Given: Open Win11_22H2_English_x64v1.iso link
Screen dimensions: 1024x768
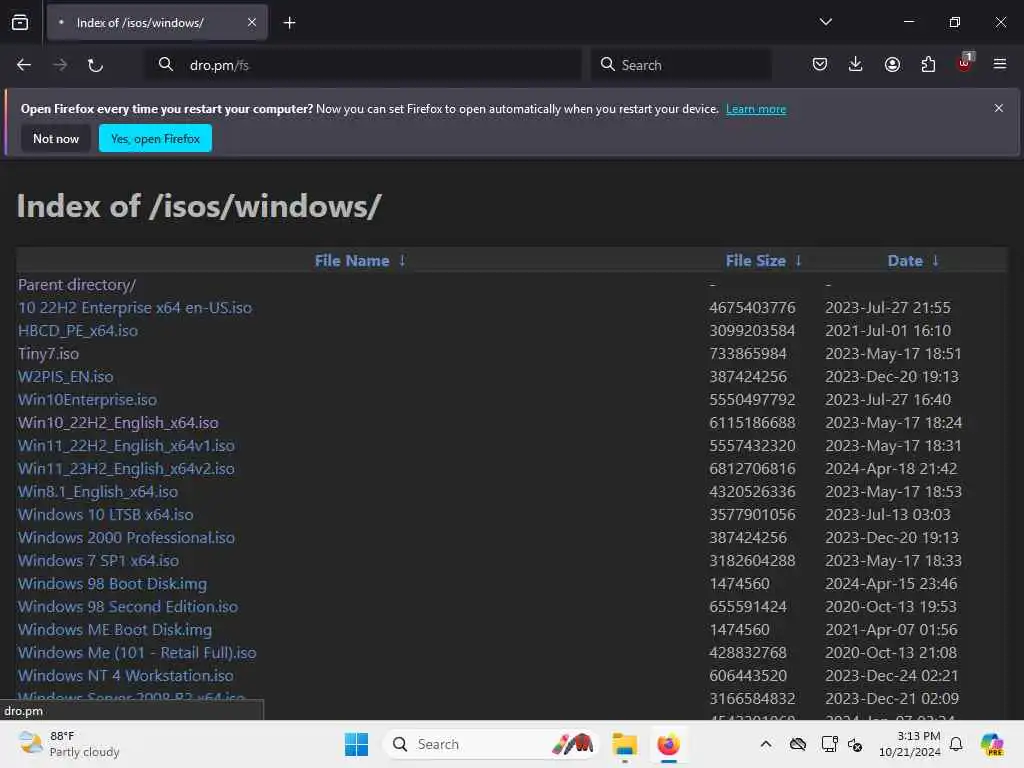Looking at the screenshot, I should tap(126, 445).
